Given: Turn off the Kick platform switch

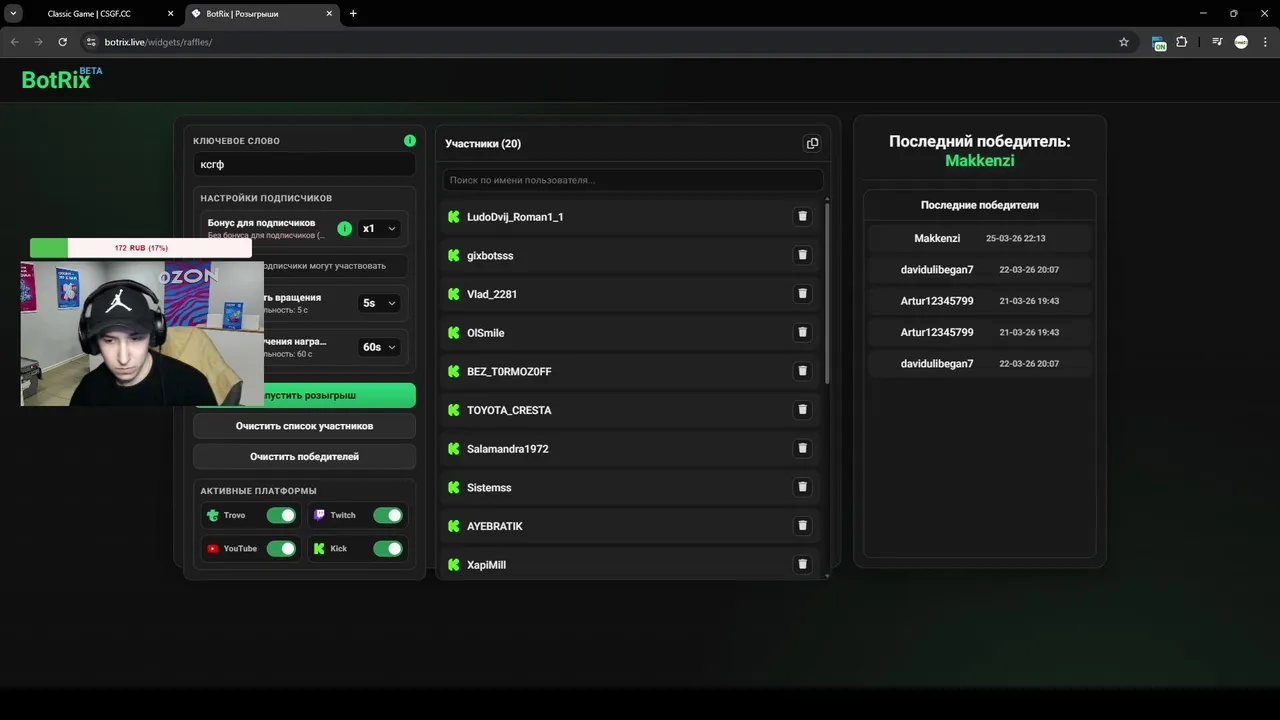Looking at the screenshot, I should [x=388, y=548].
